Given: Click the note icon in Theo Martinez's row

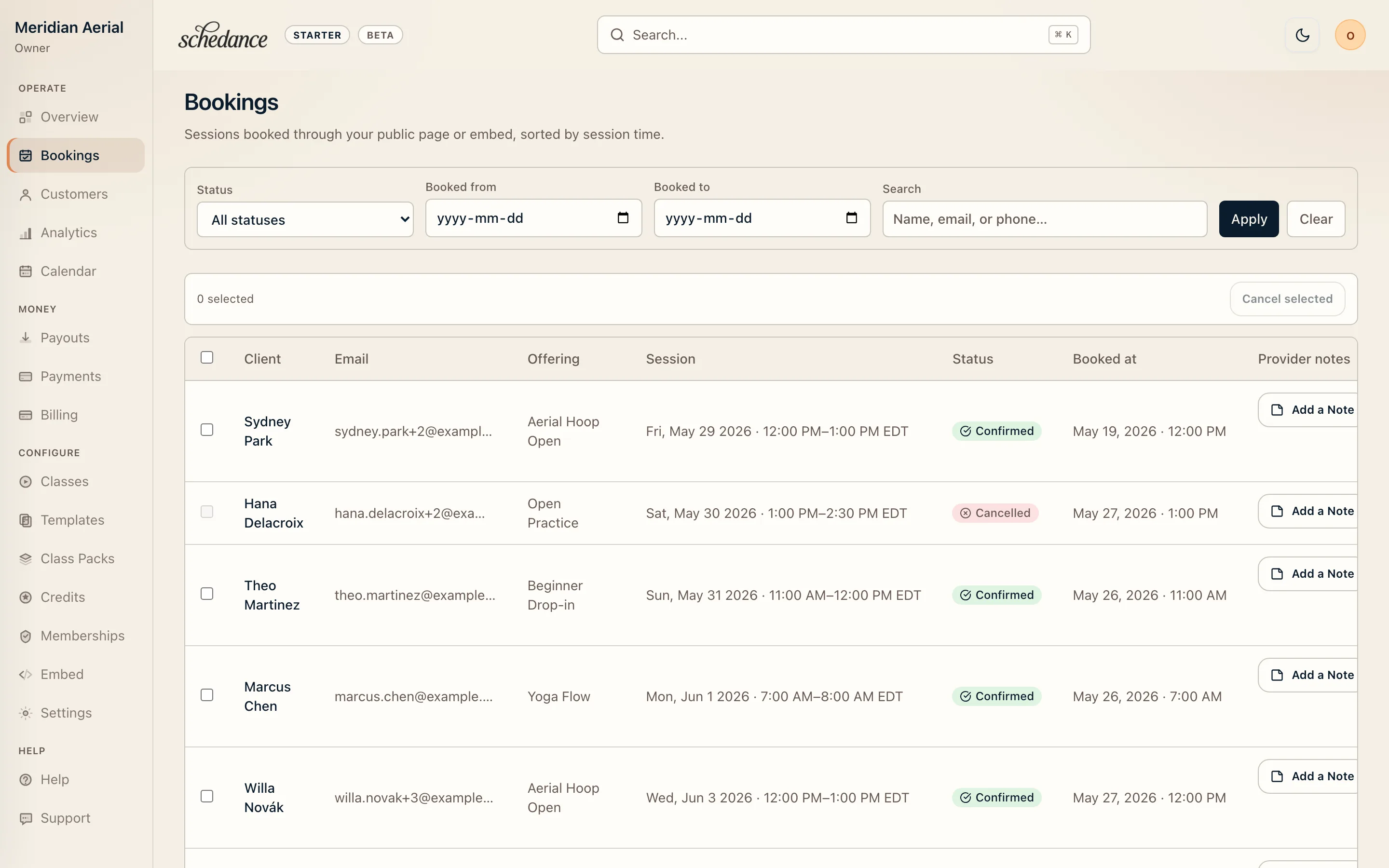Looking at the screenshot, I should point(1277,573).
